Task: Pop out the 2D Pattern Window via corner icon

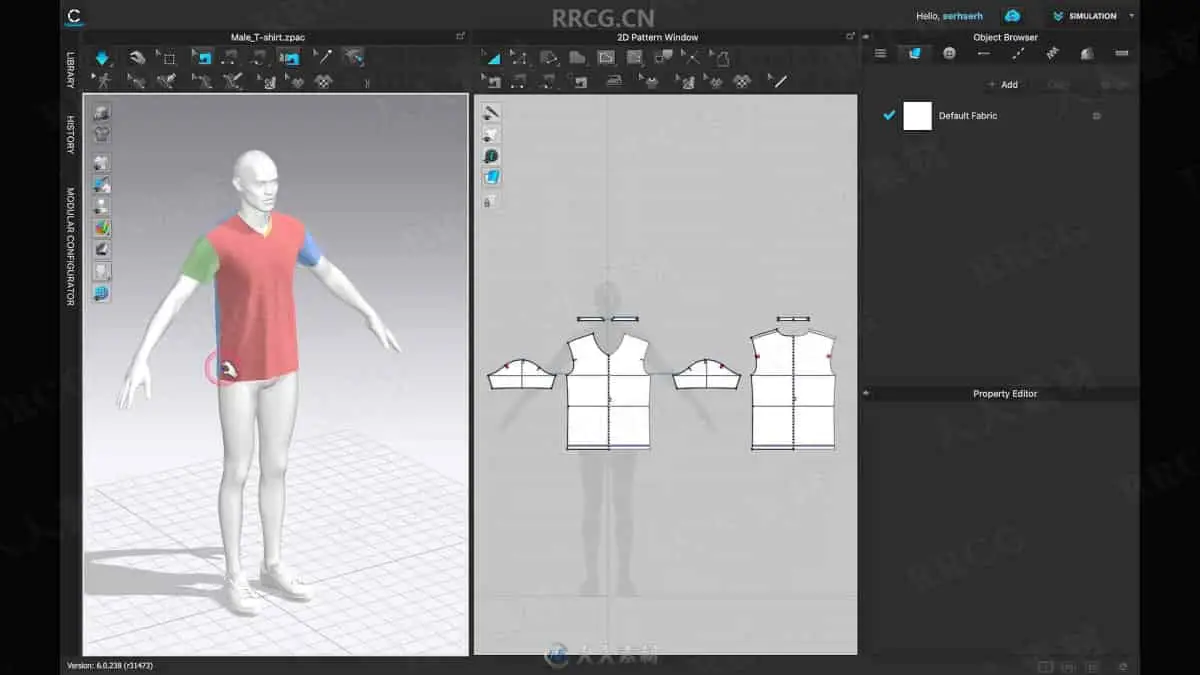Action: click(849, 37)
